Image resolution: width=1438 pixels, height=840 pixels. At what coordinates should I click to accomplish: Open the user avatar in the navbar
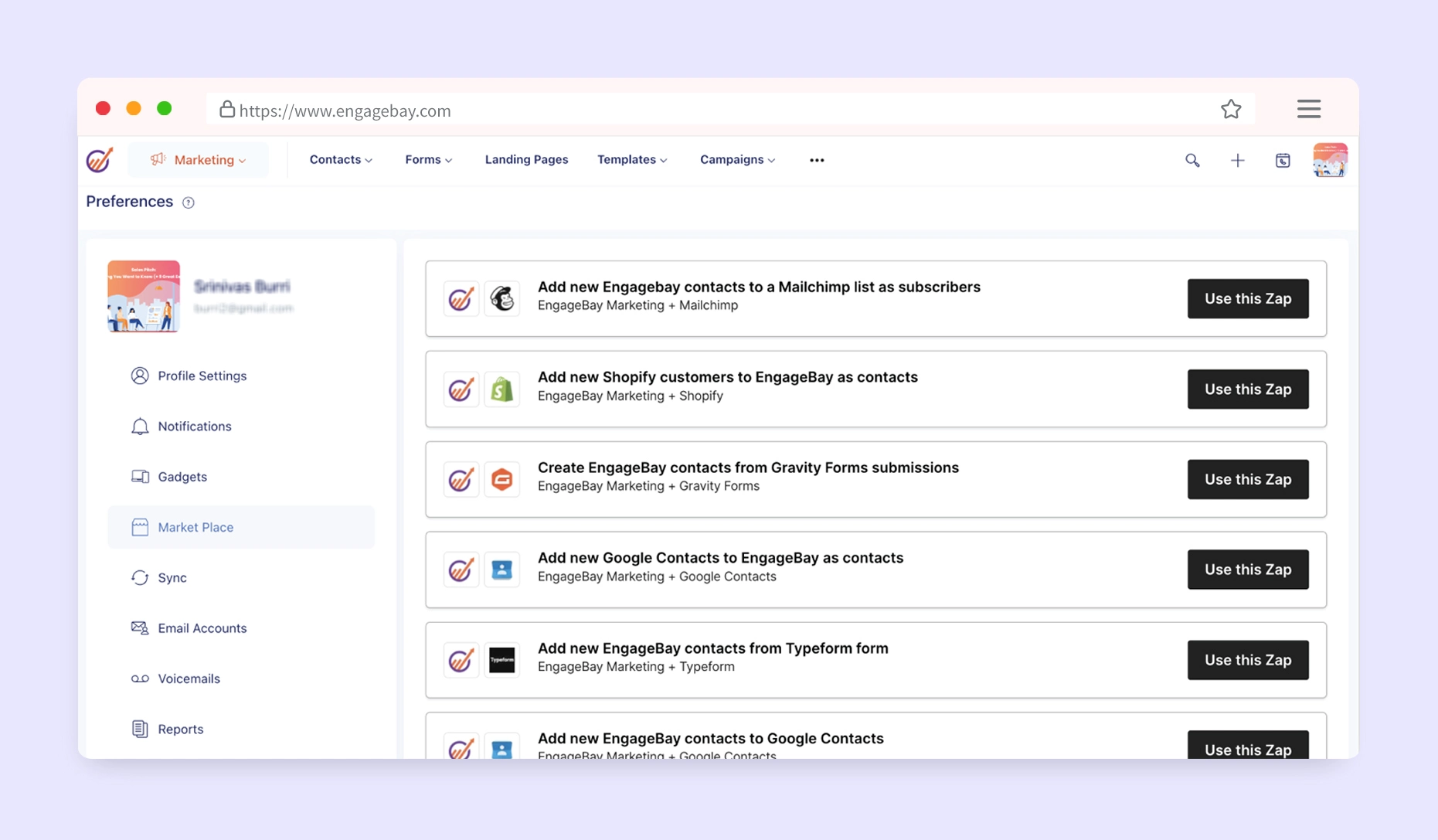(1330, 160)
